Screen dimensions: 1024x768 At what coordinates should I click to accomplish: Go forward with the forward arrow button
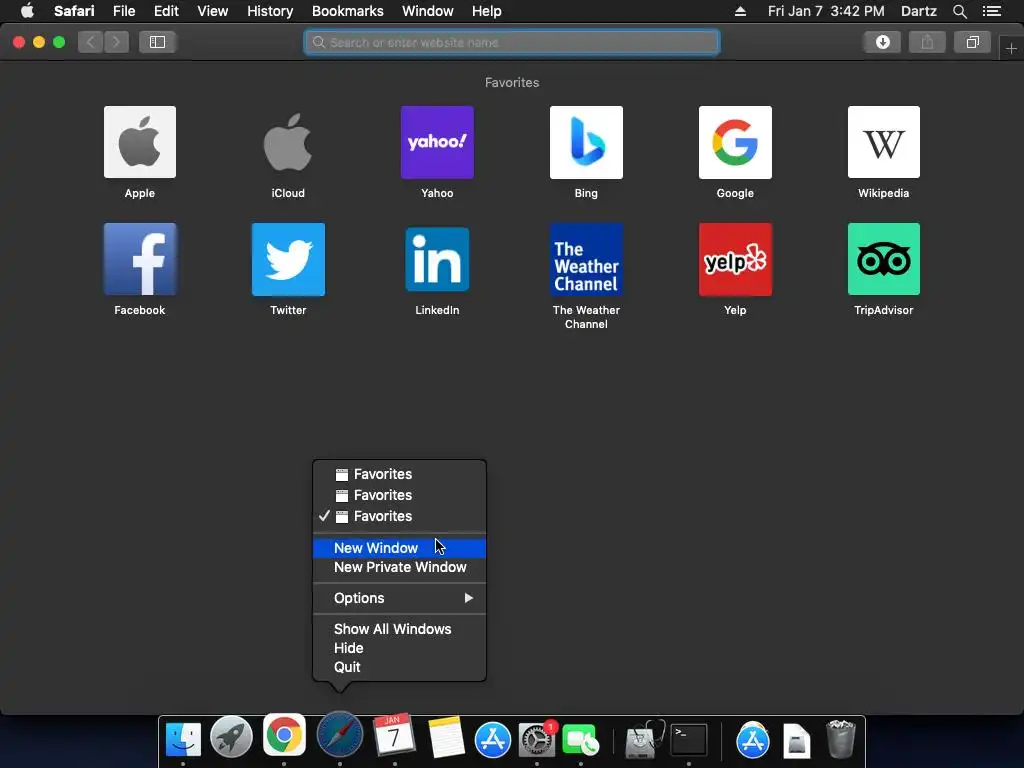pos(116,42)
